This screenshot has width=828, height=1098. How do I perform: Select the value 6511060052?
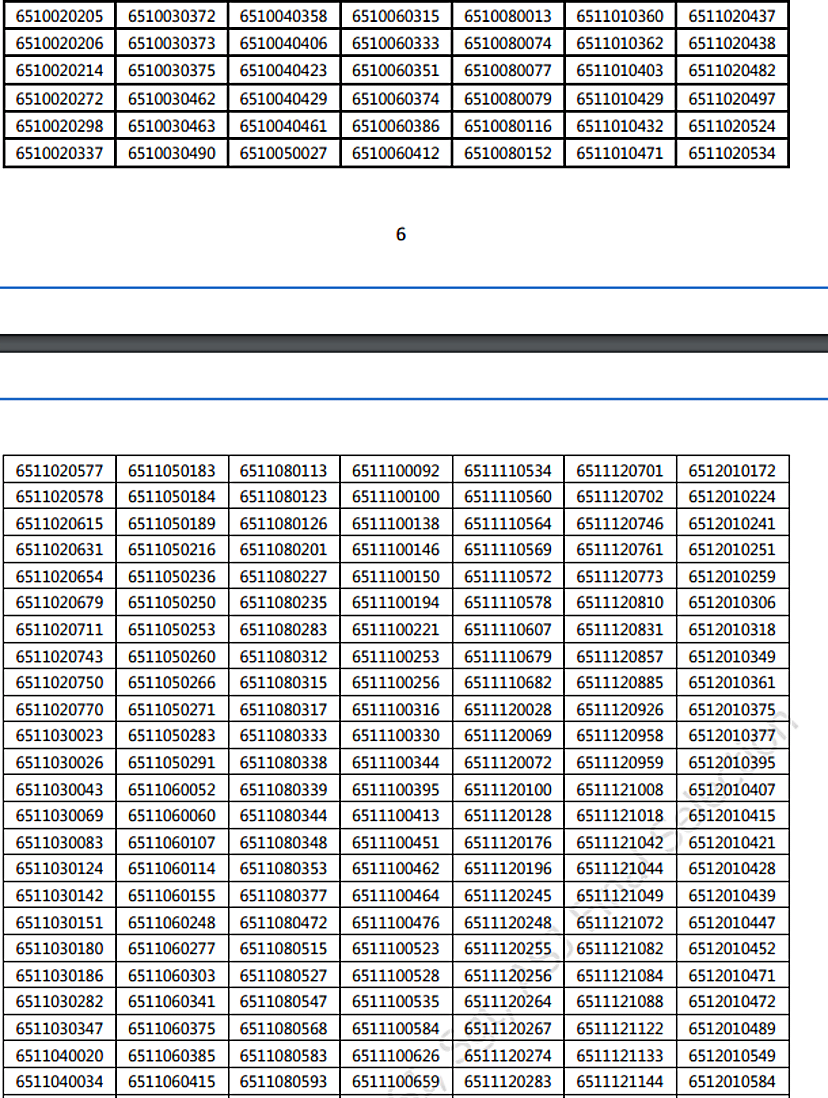click(x=172, y=789)
